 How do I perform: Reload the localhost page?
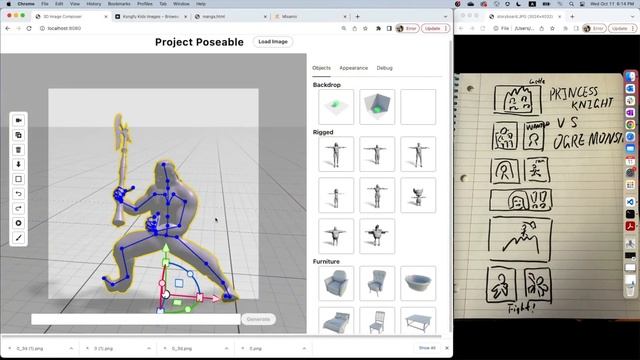pyautogui.click(x=29, y=28)
